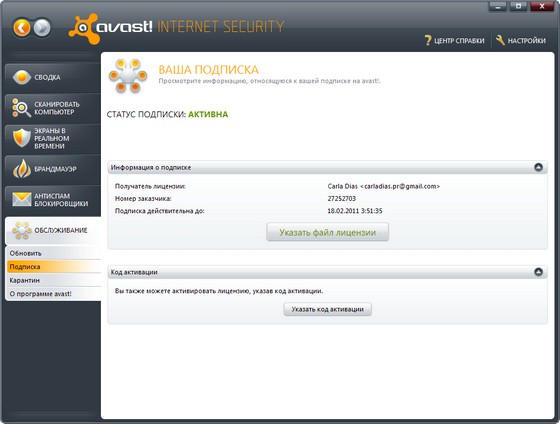The height and width of the screenshot is (424, 560).
Task: Click the Обслуживание maintenance icon
Action: pyautogui.click(x=22, y=230)
